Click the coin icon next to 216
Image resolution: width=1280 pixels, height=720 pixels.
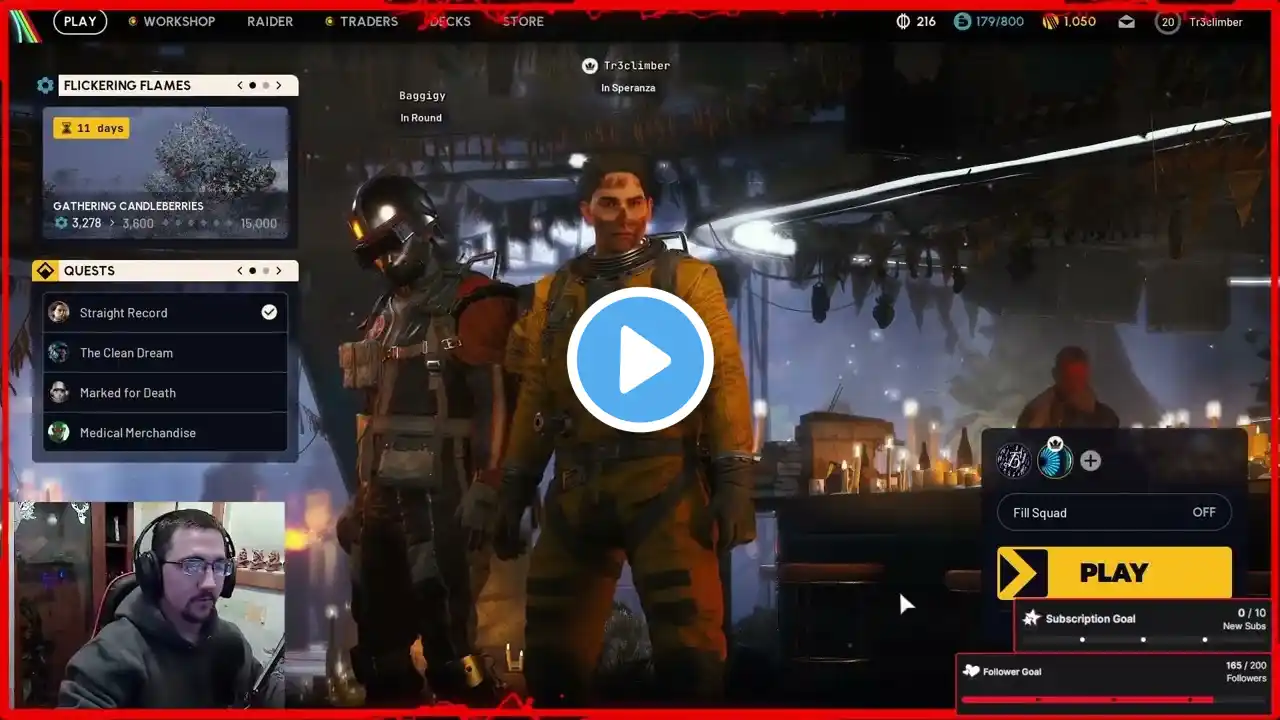point(903,22)
